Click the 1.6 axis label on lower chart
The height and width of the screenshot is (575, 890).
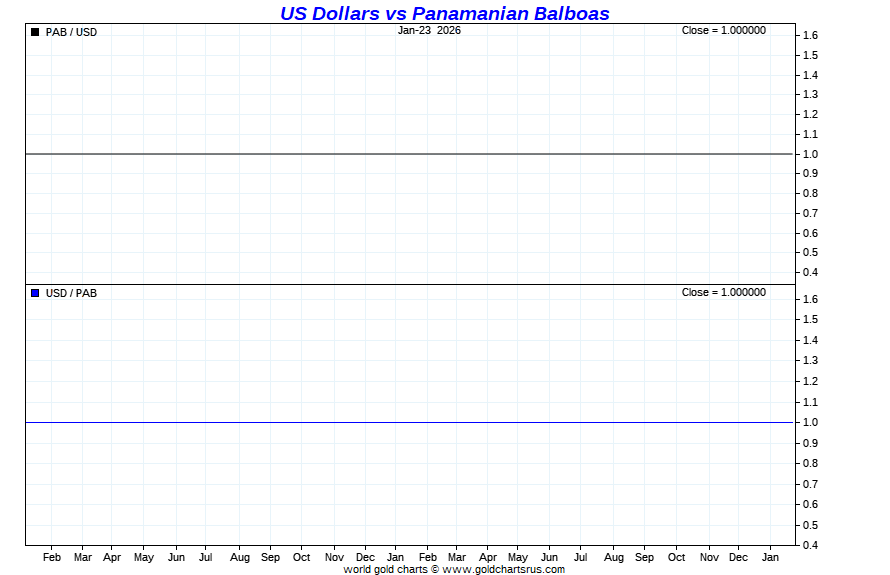click(x=810, y=299)
